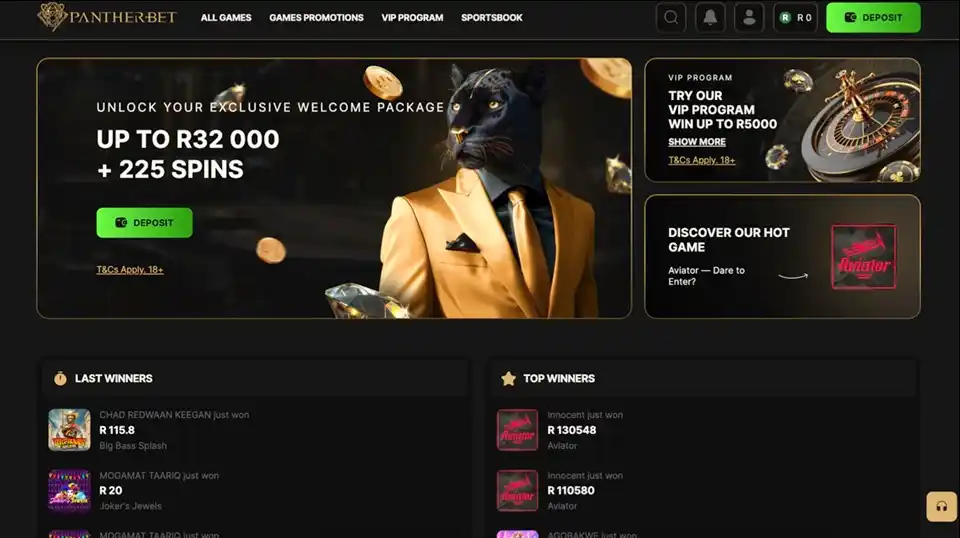
Task: Open the user profile icon
Action: click(749, 18)
